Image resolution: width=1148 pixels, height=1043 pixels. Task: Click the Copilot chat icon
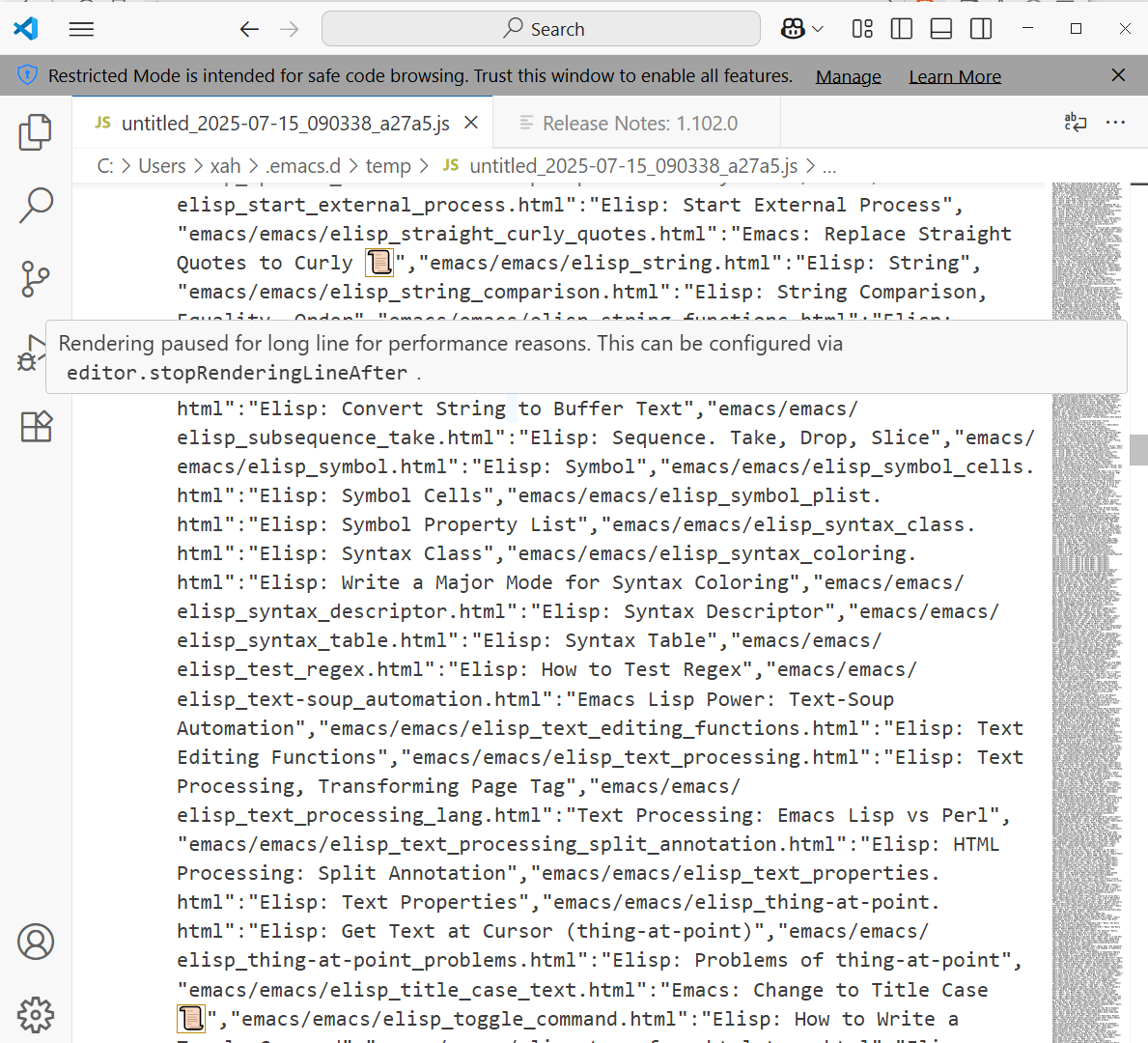(793, 29)
